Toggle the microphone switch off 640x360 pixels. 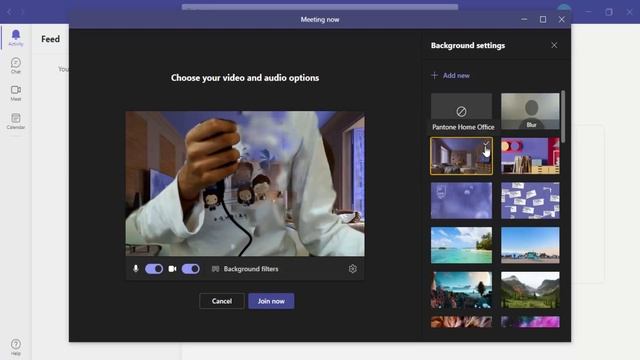(154, 269)
